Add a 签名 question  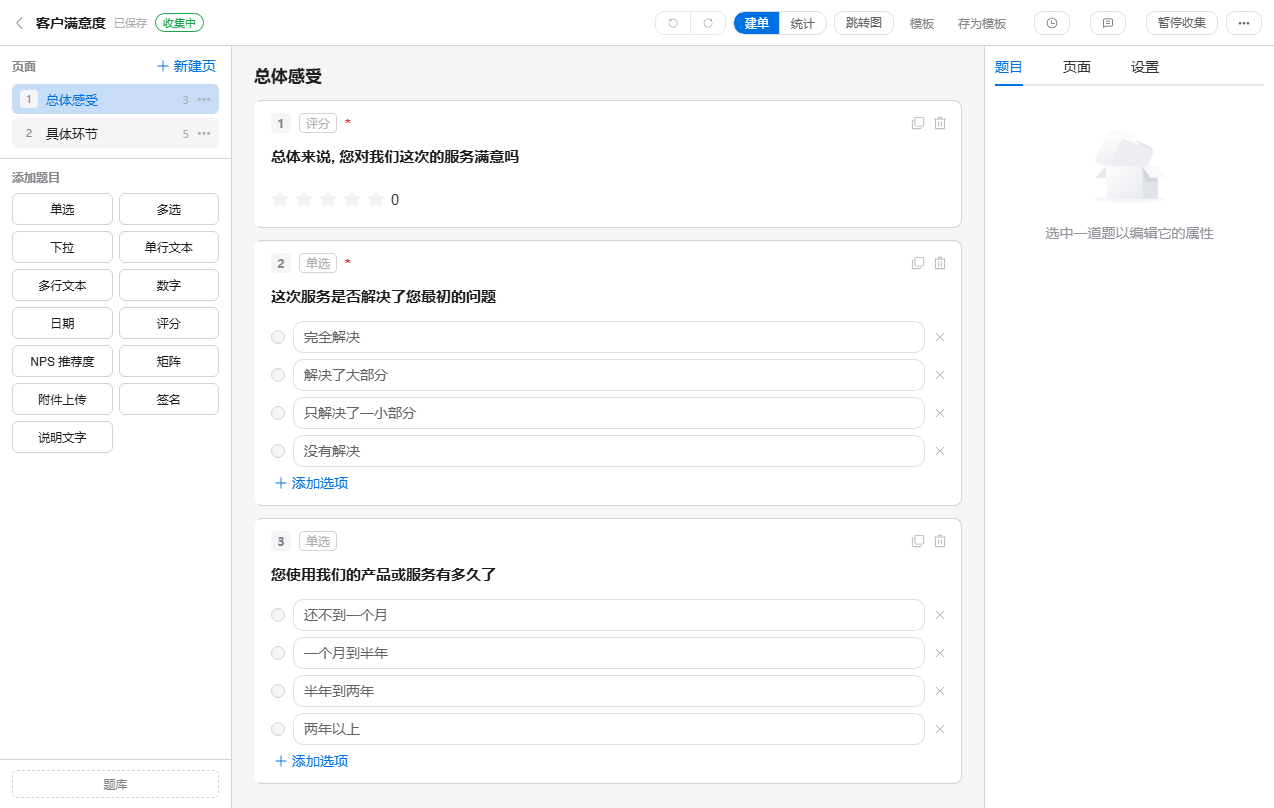tap(169, 399)
